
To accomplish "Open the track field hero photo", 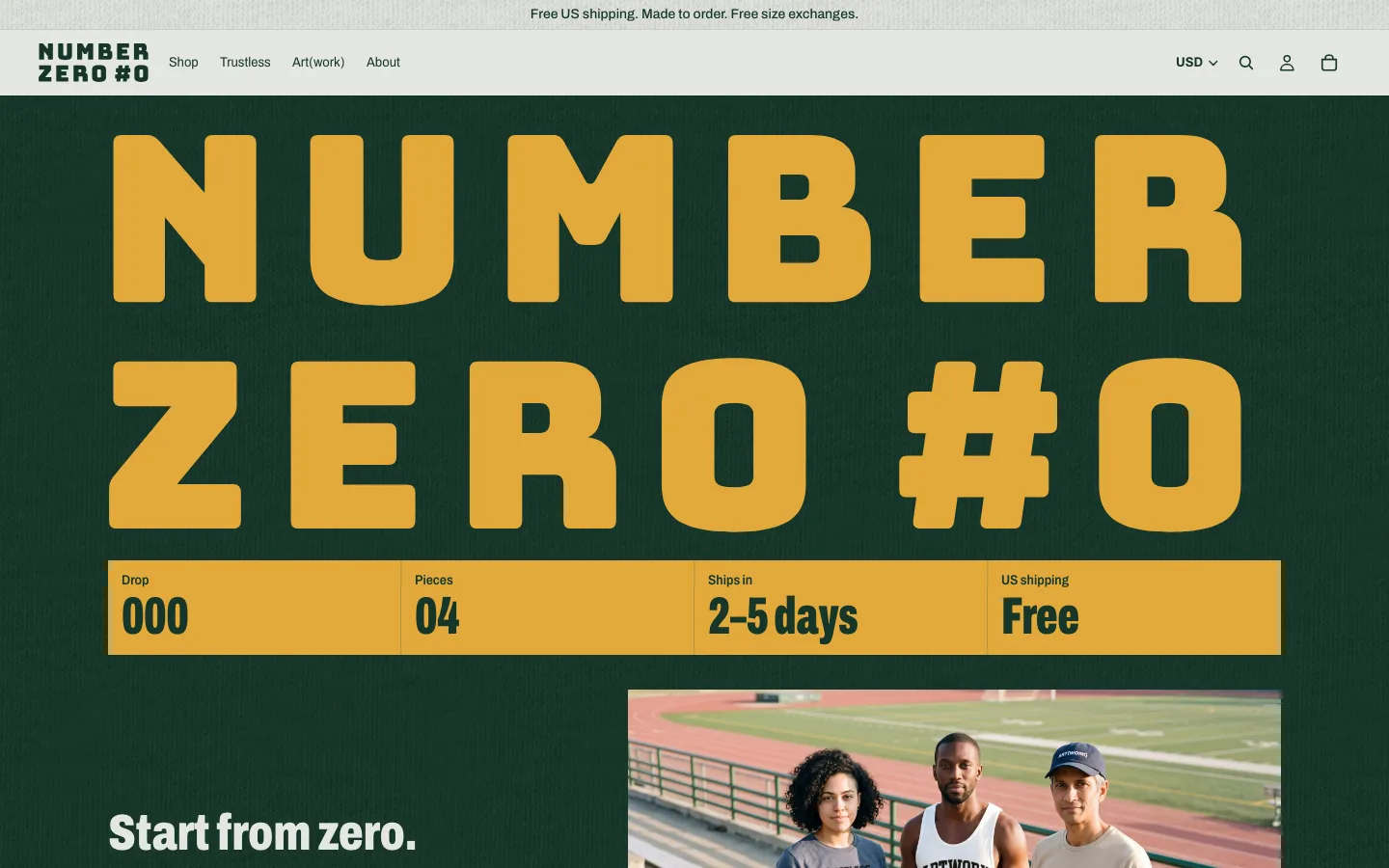I will pos(954,779).
